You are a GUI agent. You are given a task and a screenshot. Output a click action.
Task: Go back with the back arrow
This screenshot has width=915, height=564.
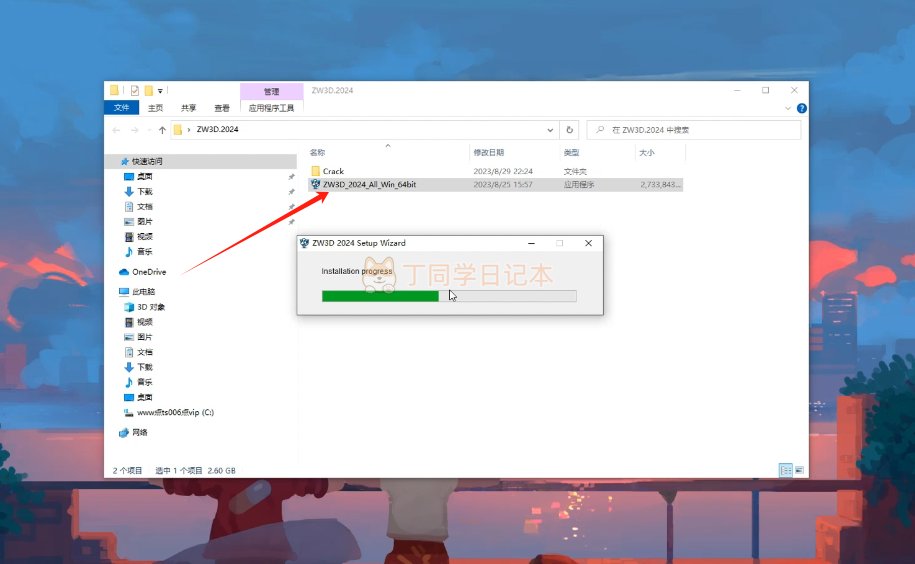(116, 129)
